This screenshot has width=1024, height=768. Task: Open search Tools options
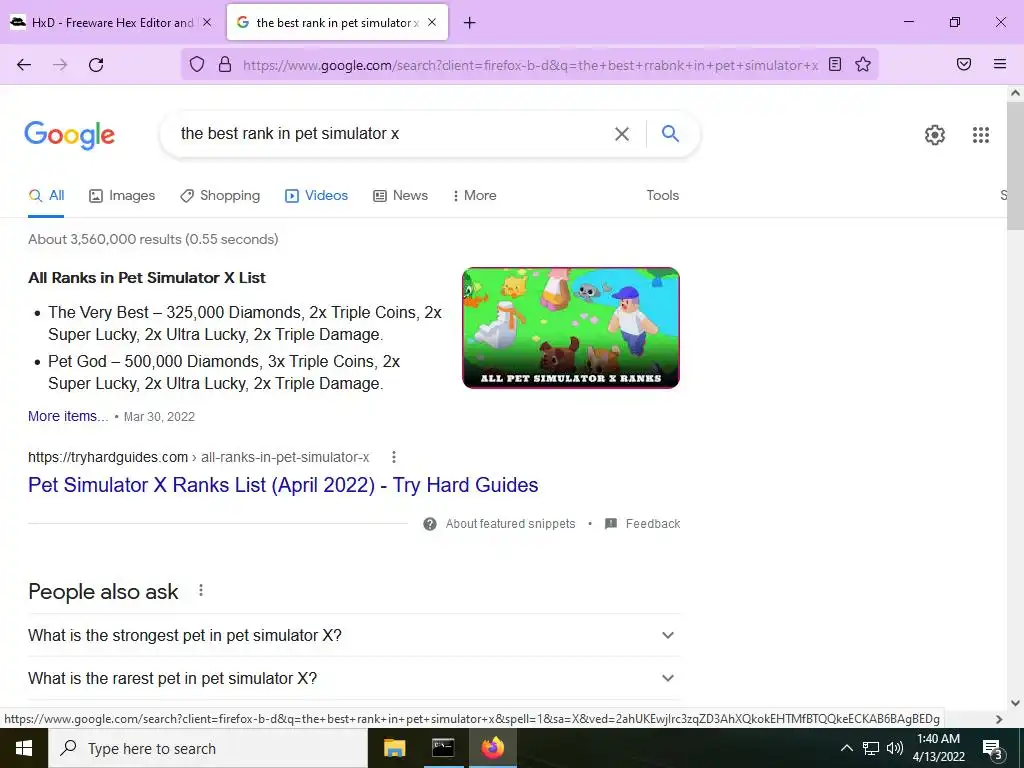tap(662, 195)
